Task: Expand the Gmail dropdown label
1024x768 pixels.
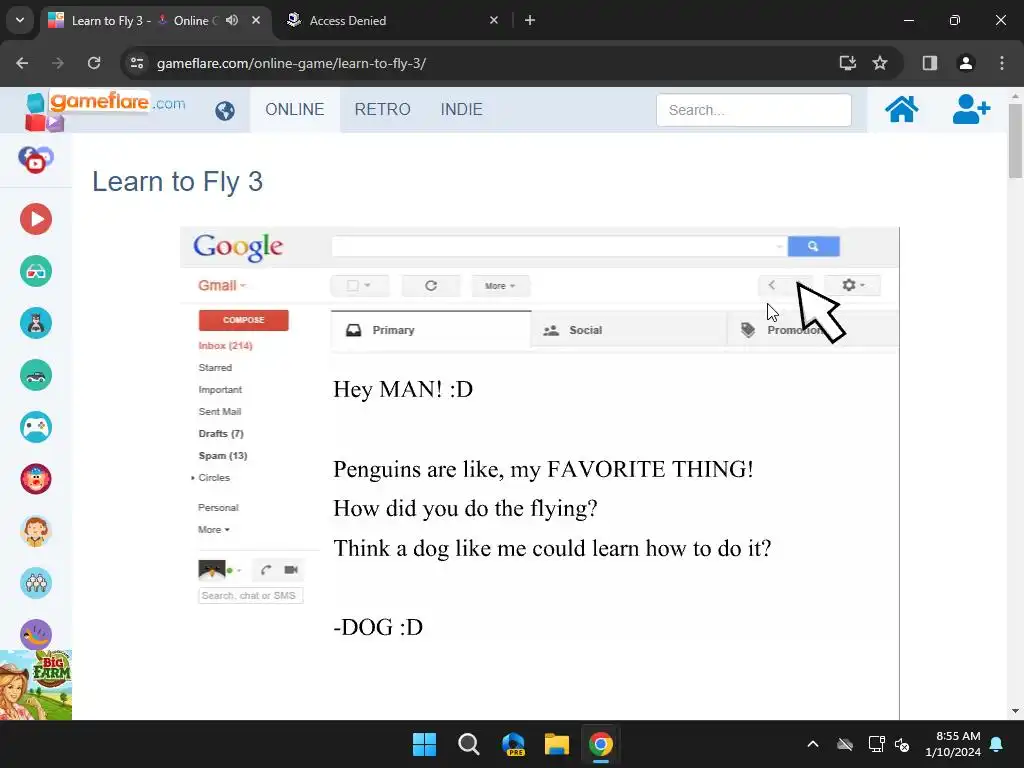Action: [x=222, y=285]
